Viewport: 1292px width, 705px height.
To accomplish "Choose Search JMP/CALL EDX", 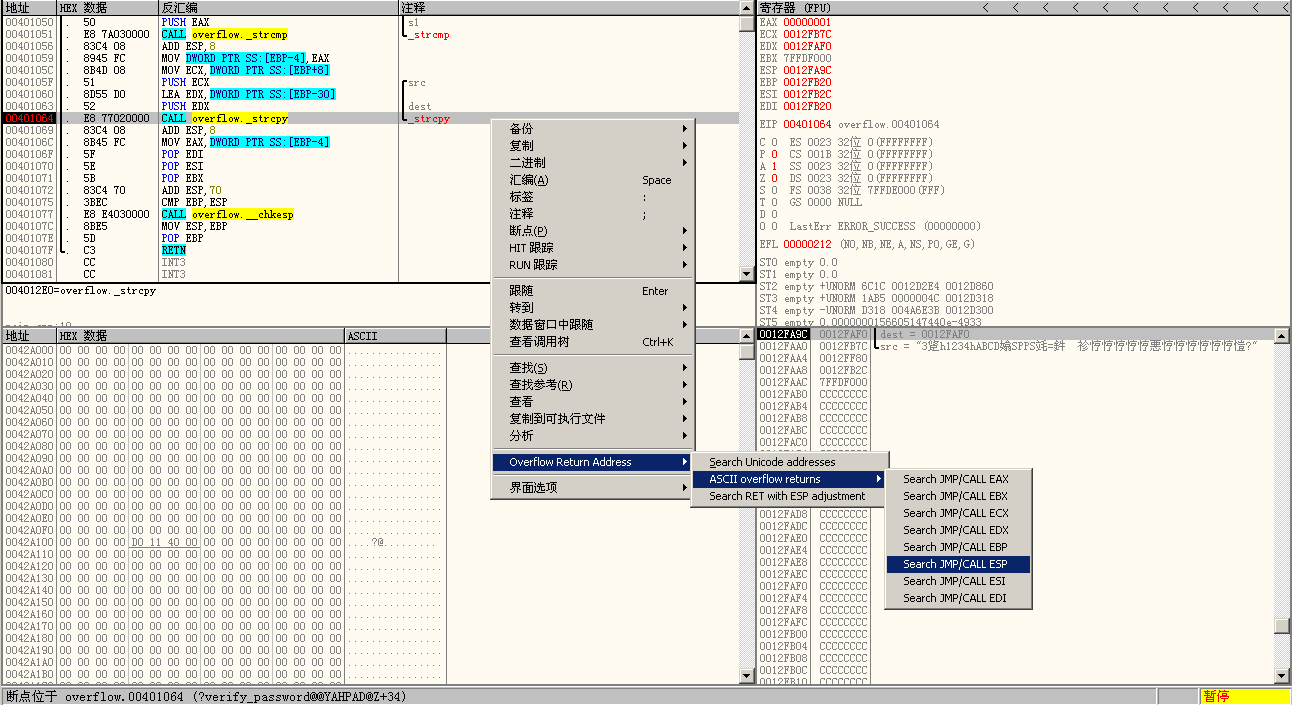I will tap(959, 530).
